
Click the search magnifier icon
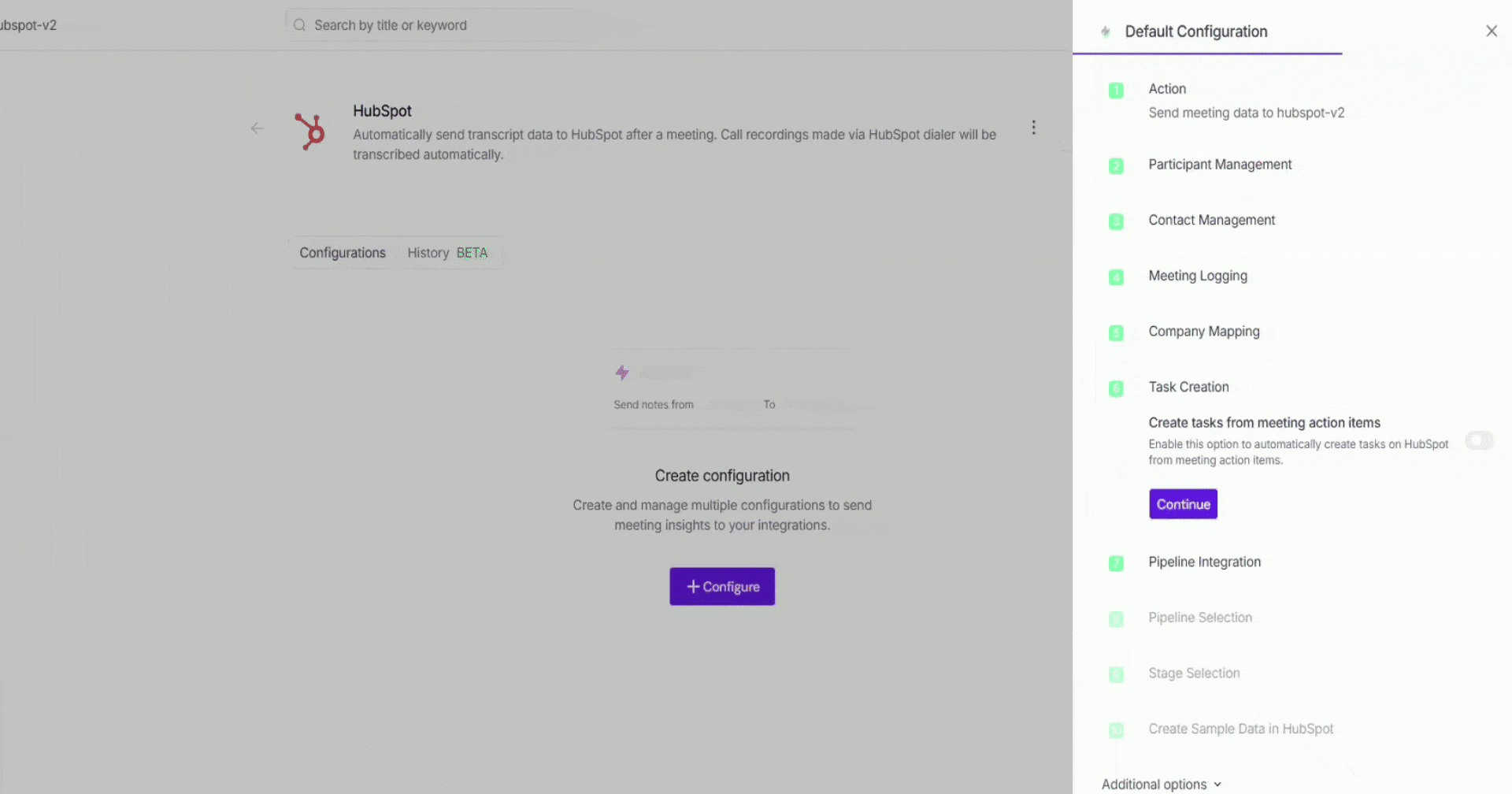coord(299,25)
